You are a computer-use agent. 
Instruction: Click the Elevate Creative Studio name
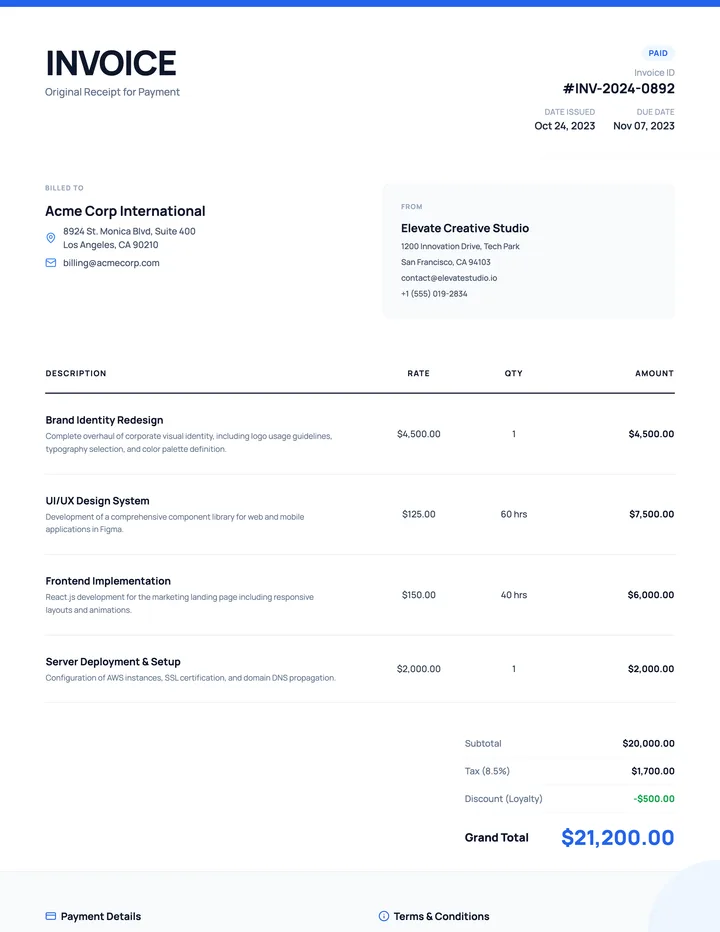465,228
